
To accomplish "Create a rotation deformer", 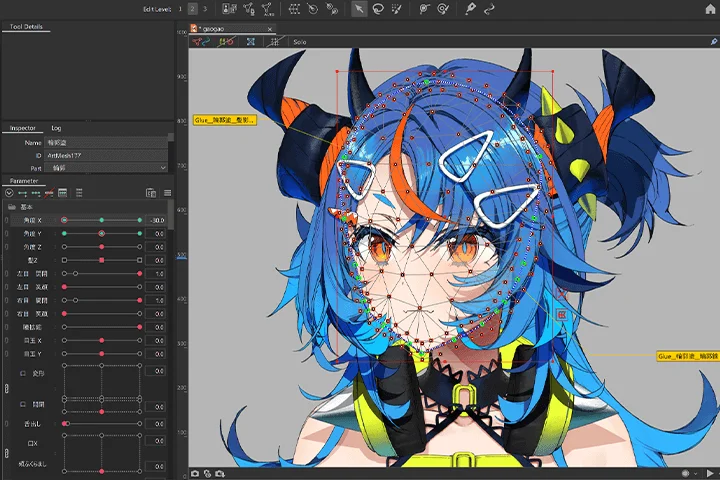I will 313,9.
